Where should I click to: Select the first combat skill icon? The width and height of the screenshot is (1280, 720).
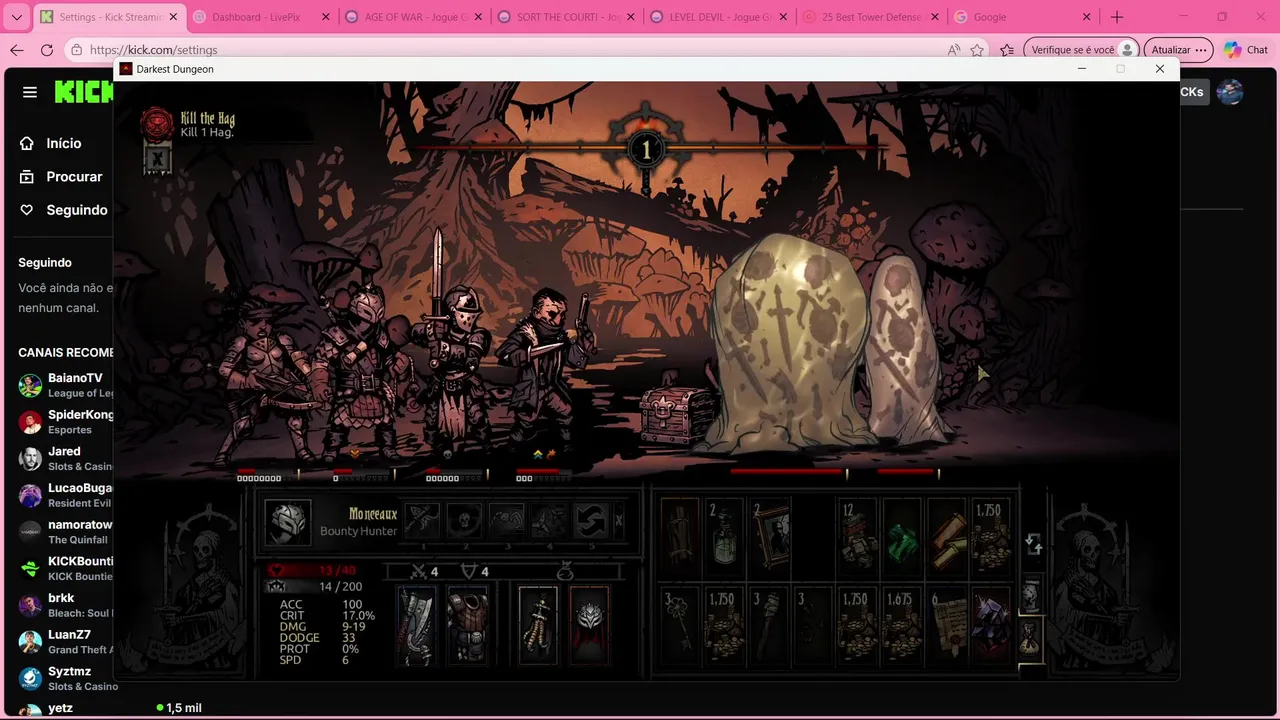tap(422, 521)
